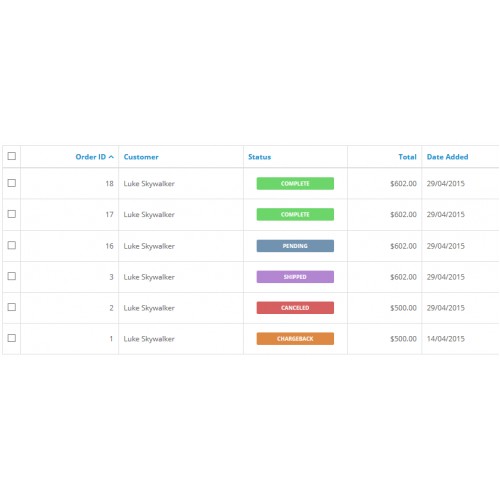Viewport: 500px width, 500px height.
Task: Check the box for order 18
Action: coord(12,183)
